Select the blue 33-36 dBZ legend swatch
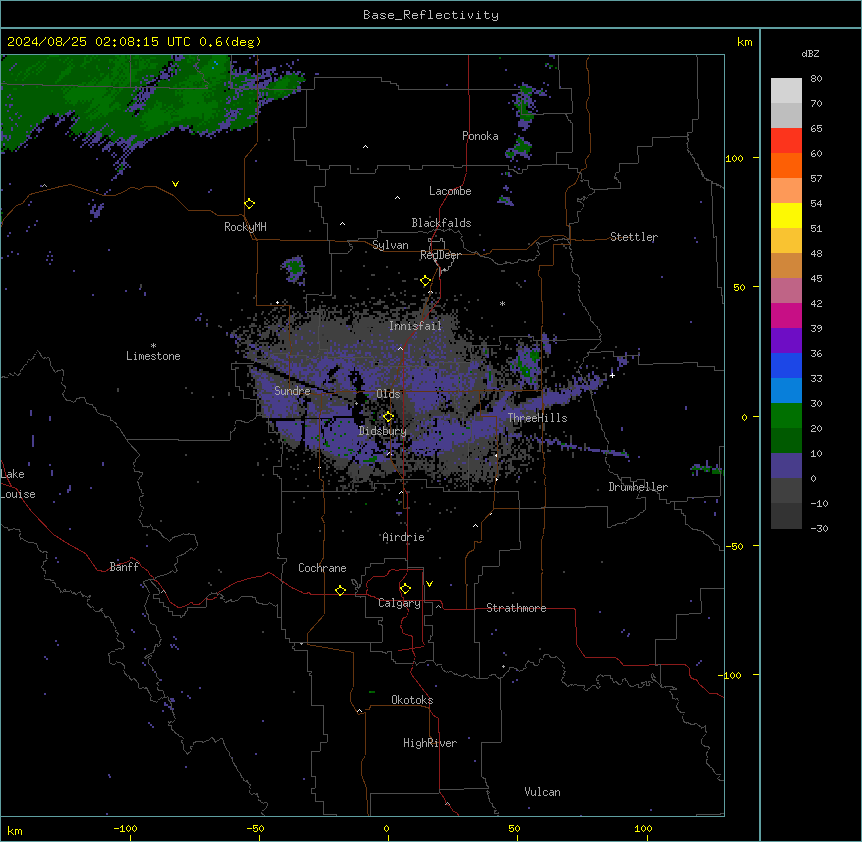Image resolution: width=862 pixels, height=842 pixels. click(786, 365)
